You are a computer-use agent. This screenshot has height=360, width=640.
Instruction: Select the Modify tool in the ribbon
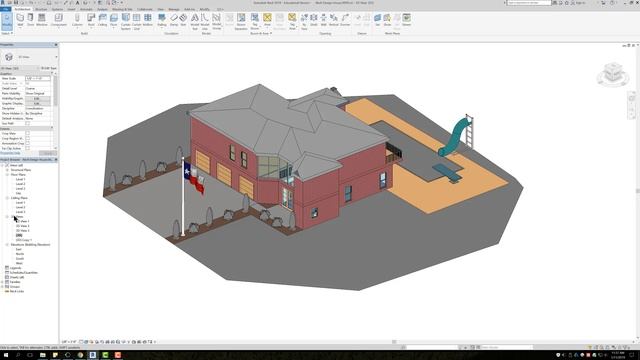click(x=7, y=21)
